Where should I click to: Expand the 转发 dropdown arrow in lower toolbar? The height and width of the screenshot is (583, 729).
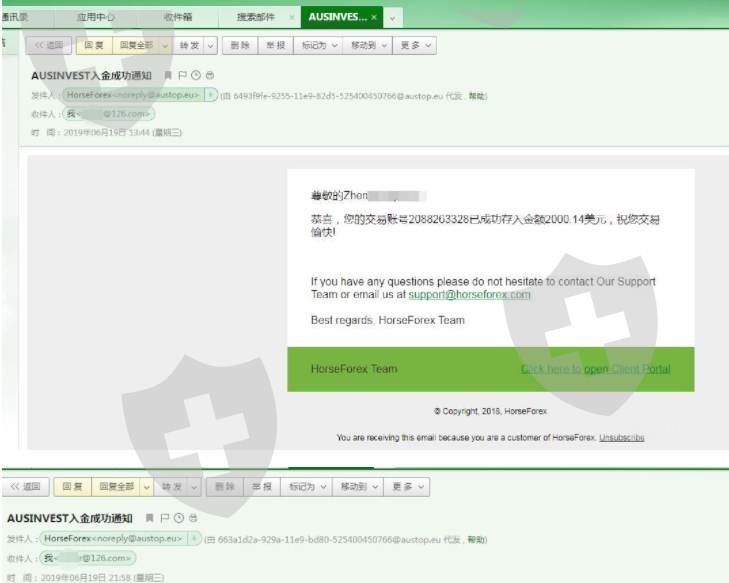194,487
